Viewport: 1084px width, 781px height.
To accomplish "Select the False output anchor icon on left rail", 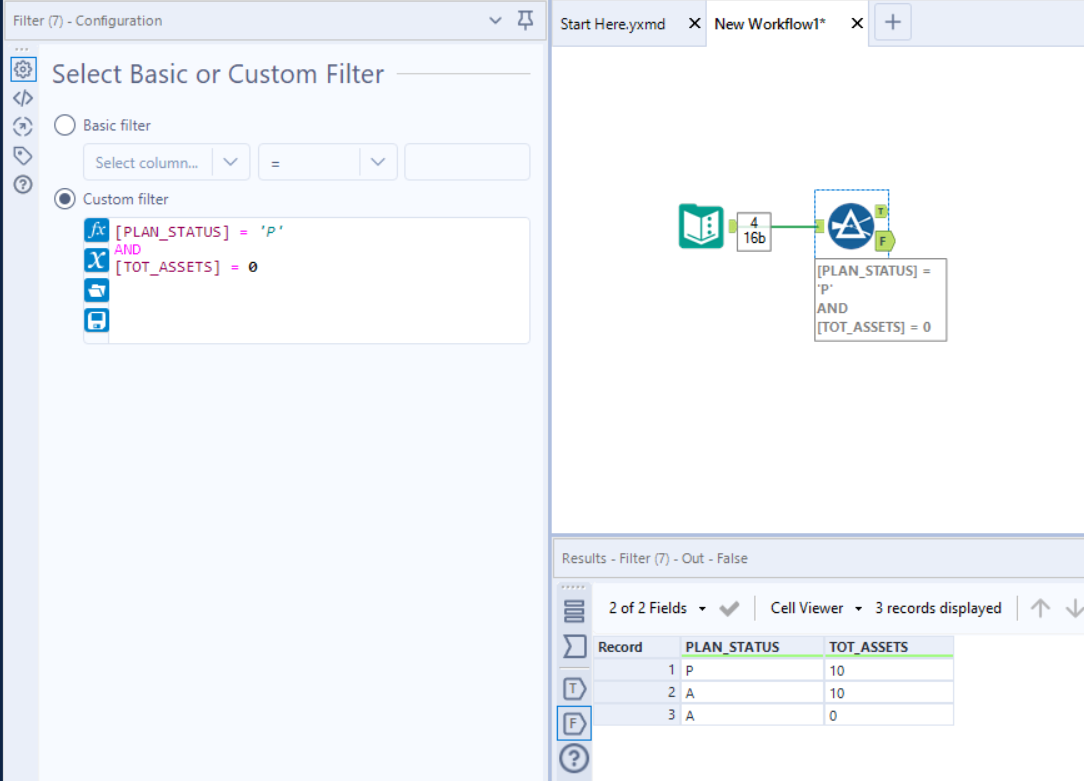I will tap(574, 722).
